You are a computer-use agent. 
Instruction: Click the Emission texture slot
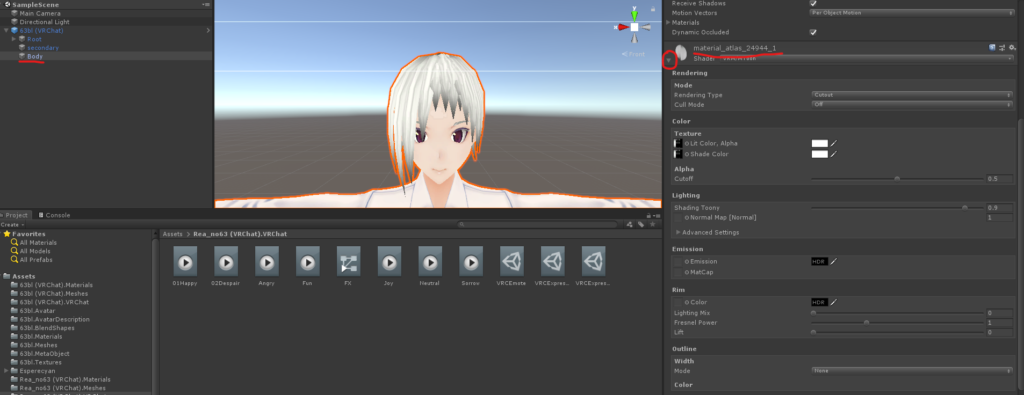tap(678, 261)
